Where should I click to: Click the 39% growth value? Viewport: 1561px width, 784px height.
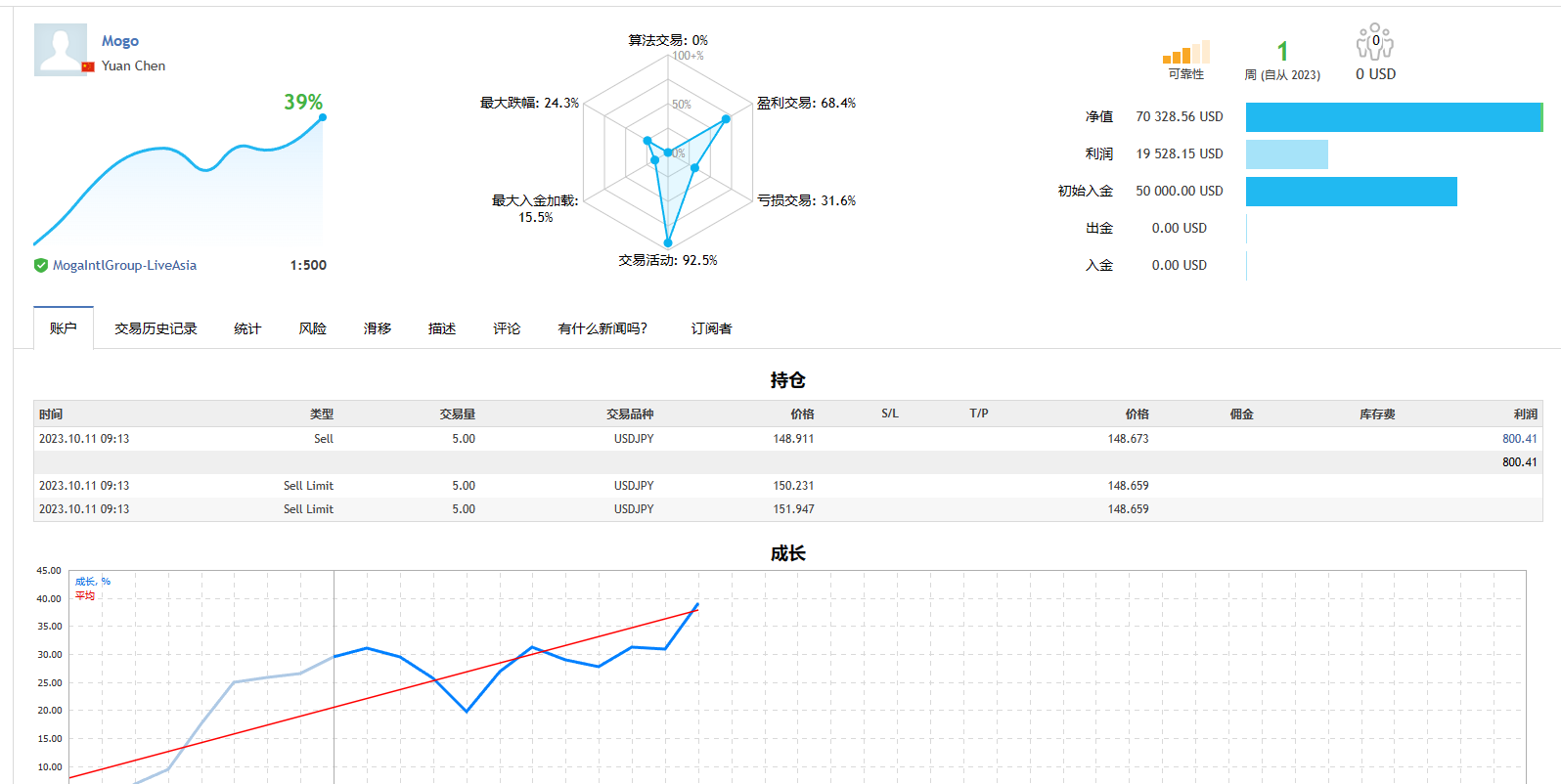pos(303,102)
